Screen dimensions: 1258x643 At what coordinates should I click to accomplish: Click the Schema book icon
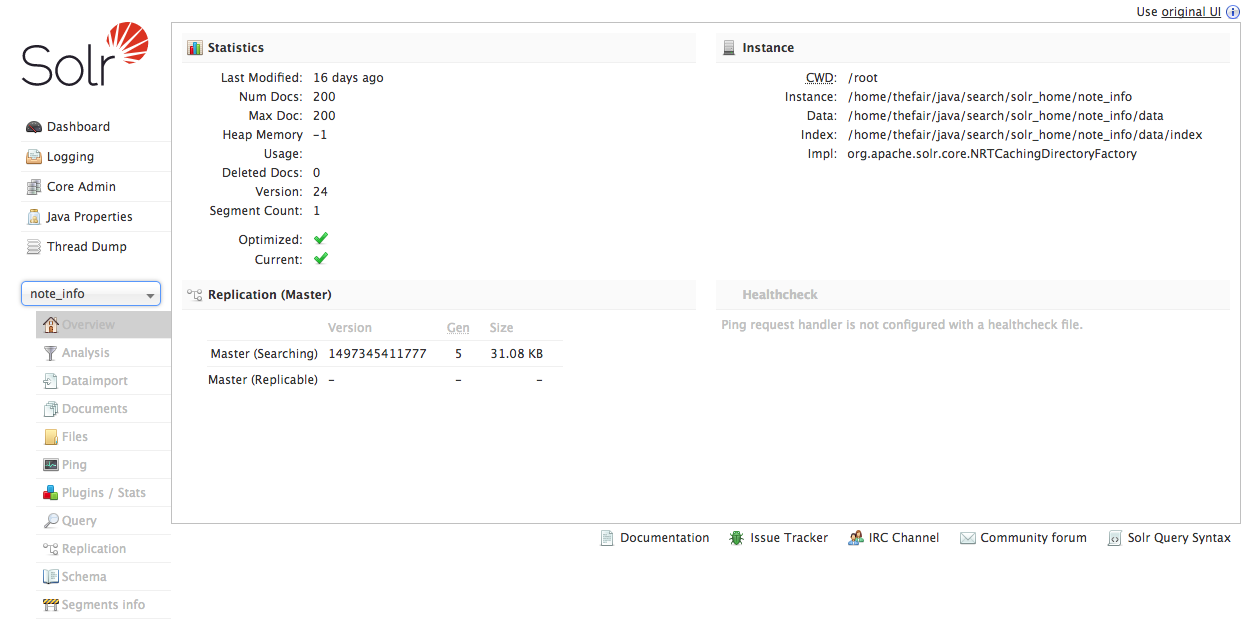(x=50, y=577)
